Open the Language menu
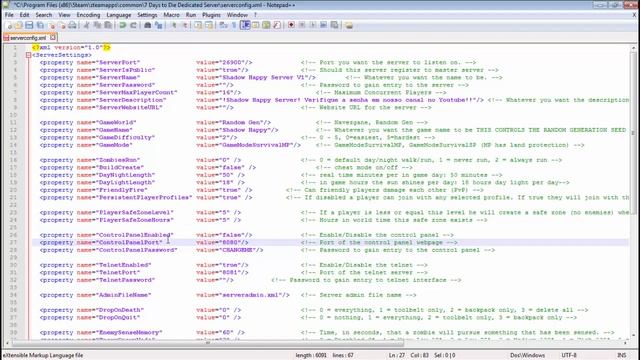Image resolution: width=640 pixels, height=360 pixels. coord(118,15)
